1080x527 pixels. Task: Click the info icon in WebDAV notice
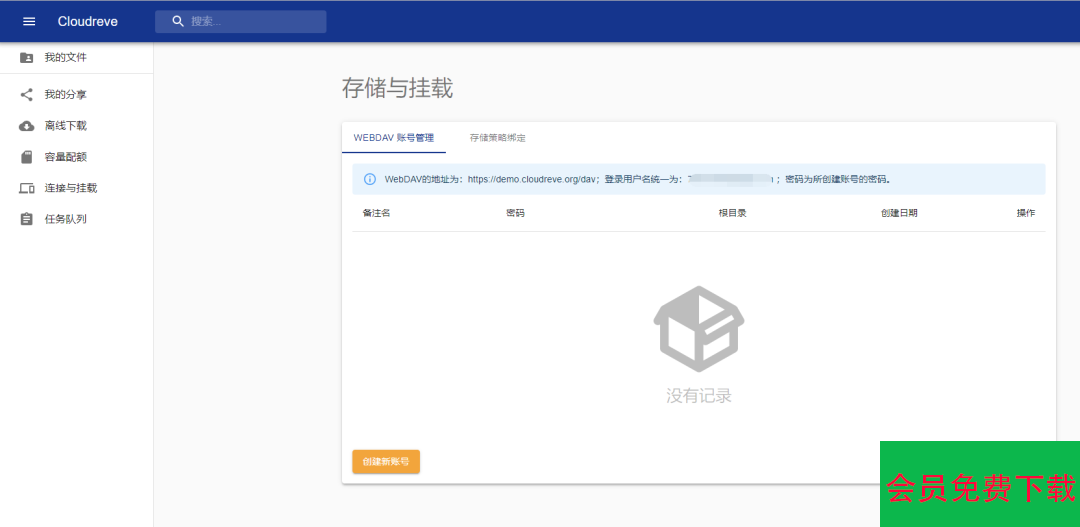pyautogui.click(x=369, y=180)
